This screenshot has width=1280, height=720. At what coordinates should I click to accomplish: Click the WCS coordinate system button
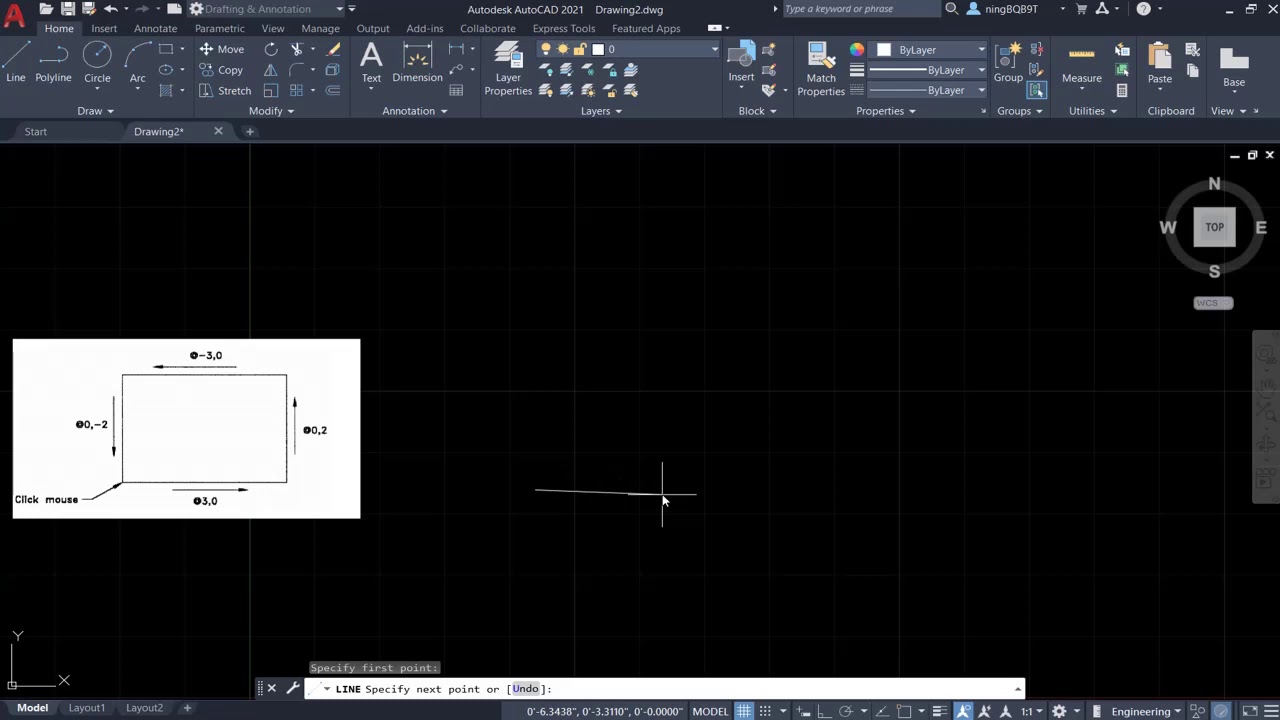coord(1213,303)
